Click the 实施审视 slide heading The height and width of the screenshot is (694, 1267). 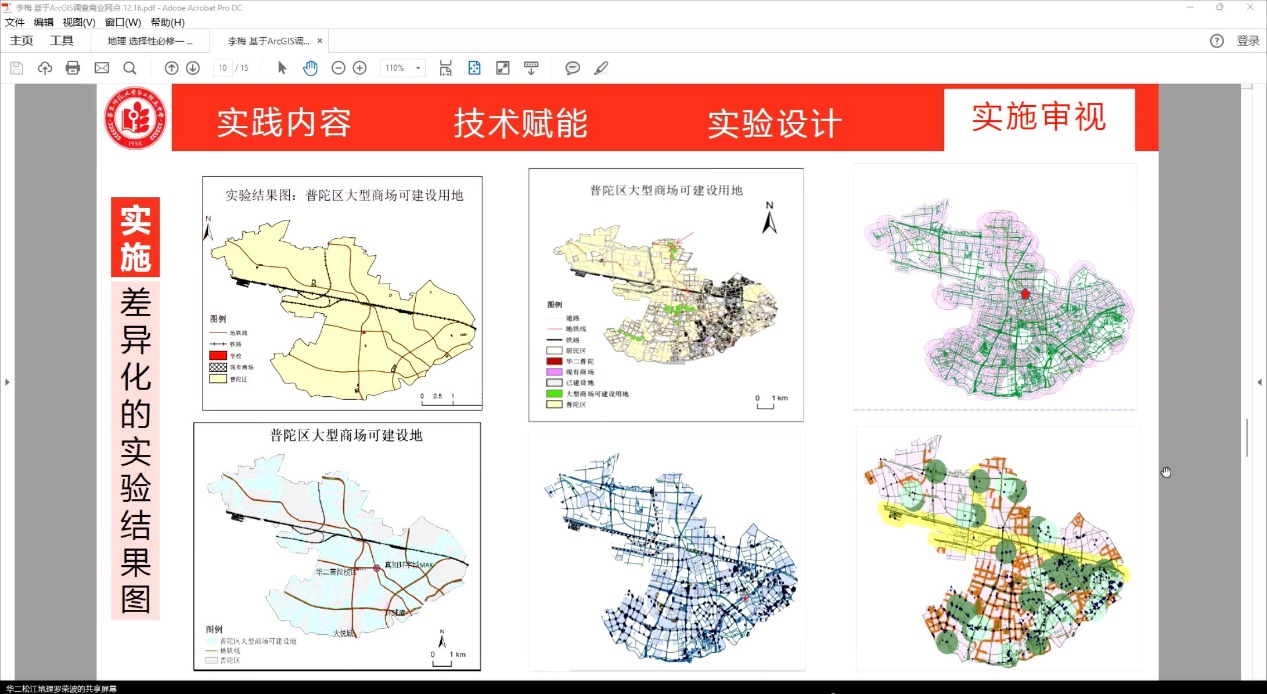click(1039, 118)
